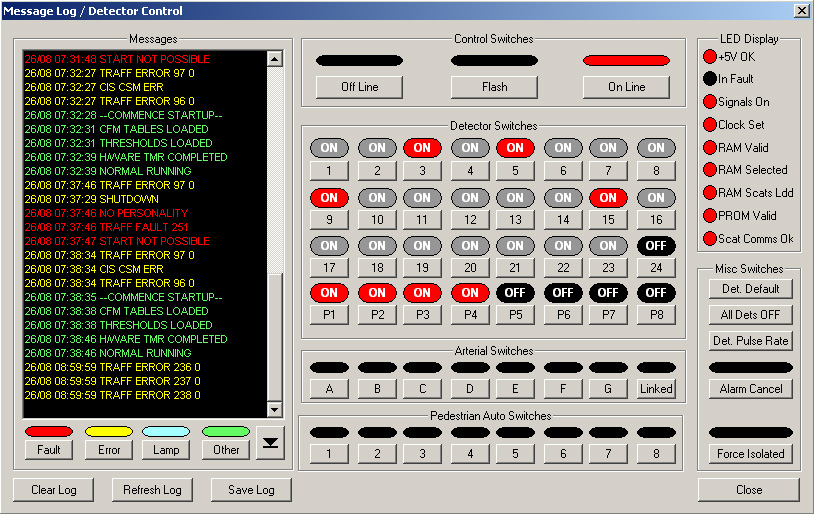Screen dimensions: 814x514
Task: Select arterial switch D
Action: (470, 389)
